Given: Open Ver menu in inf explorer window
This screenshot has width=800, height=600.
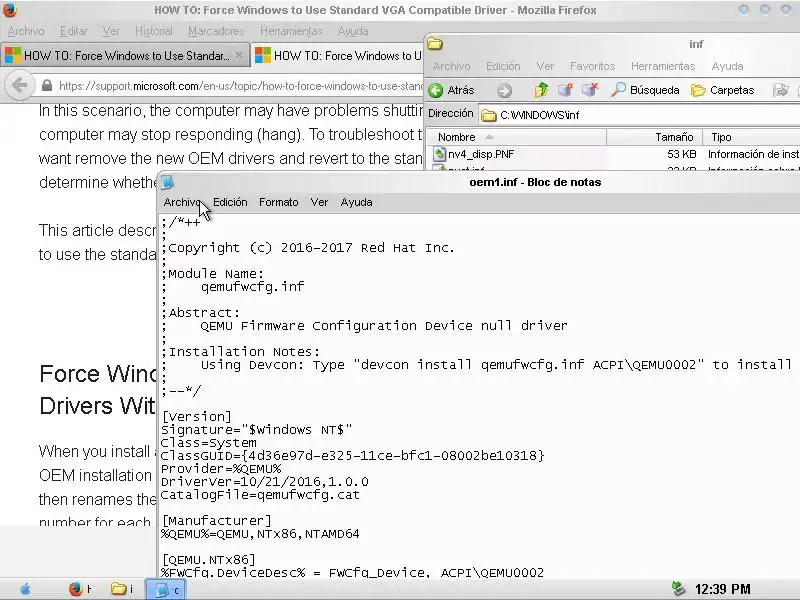Looking at the screenshot, I should [x=545, y=66].
